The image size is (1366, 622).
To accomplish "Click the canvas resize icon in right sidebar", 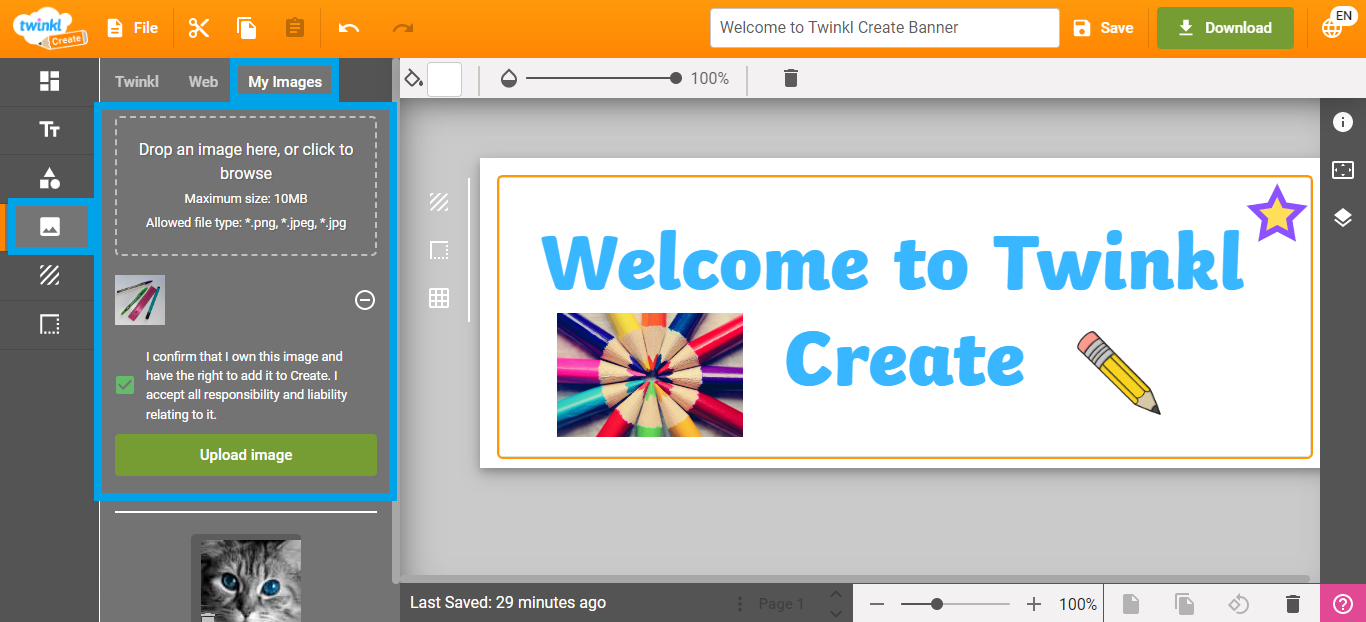I will coord(1343,170).
